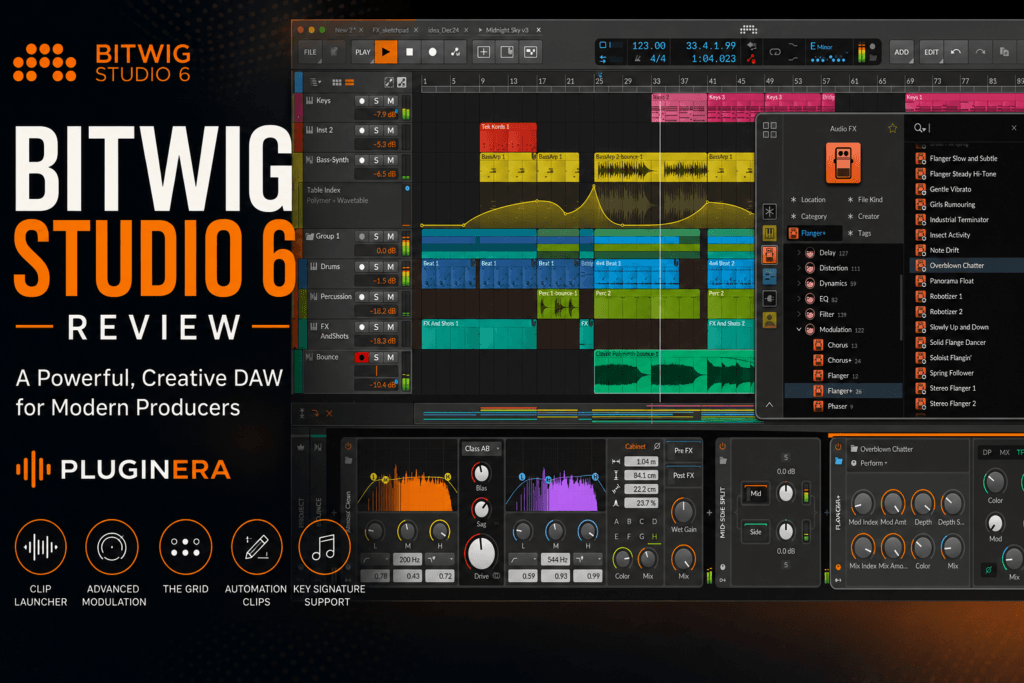Open the Bitwig dashboard dots icon

point(748,29)
